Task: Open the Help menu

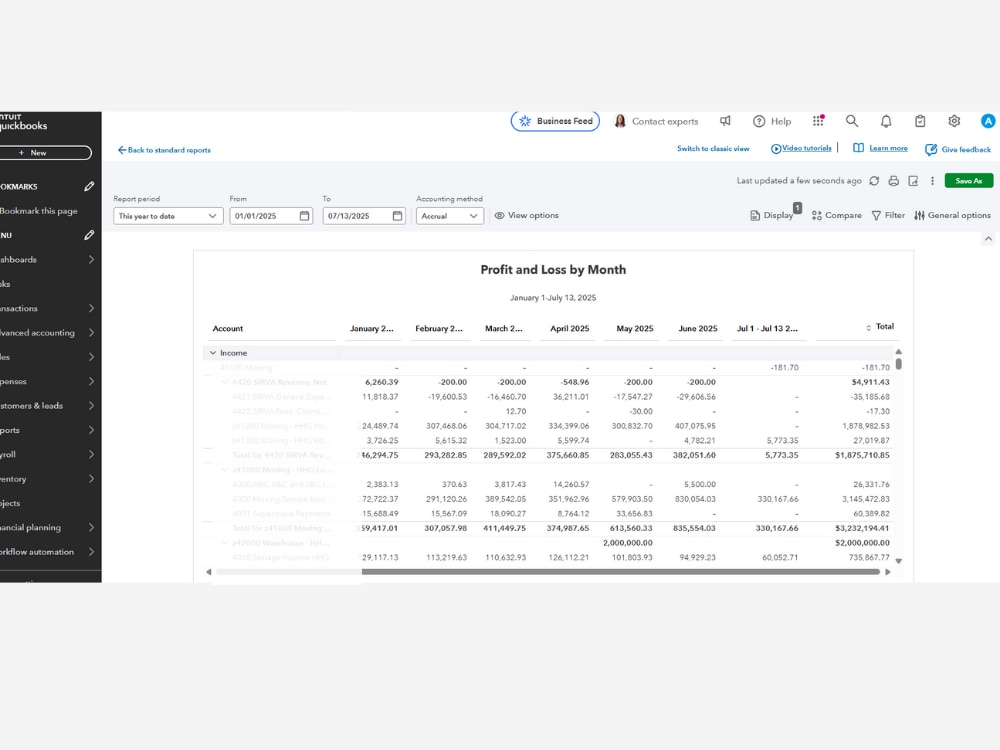Action: [772, 121]
